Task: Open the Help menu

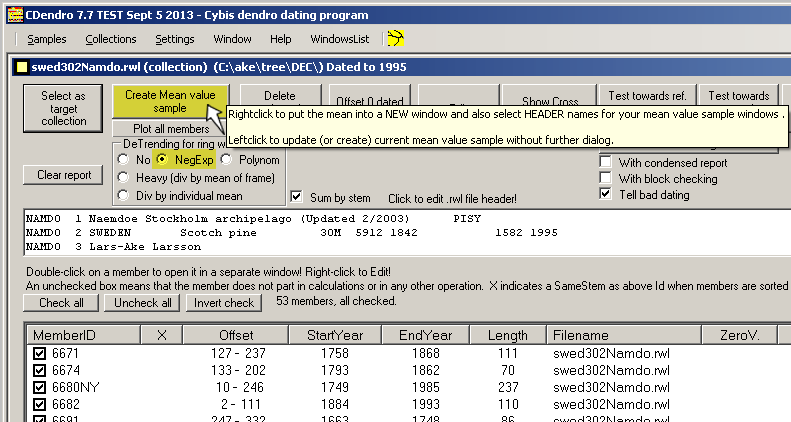Action: 280,39
